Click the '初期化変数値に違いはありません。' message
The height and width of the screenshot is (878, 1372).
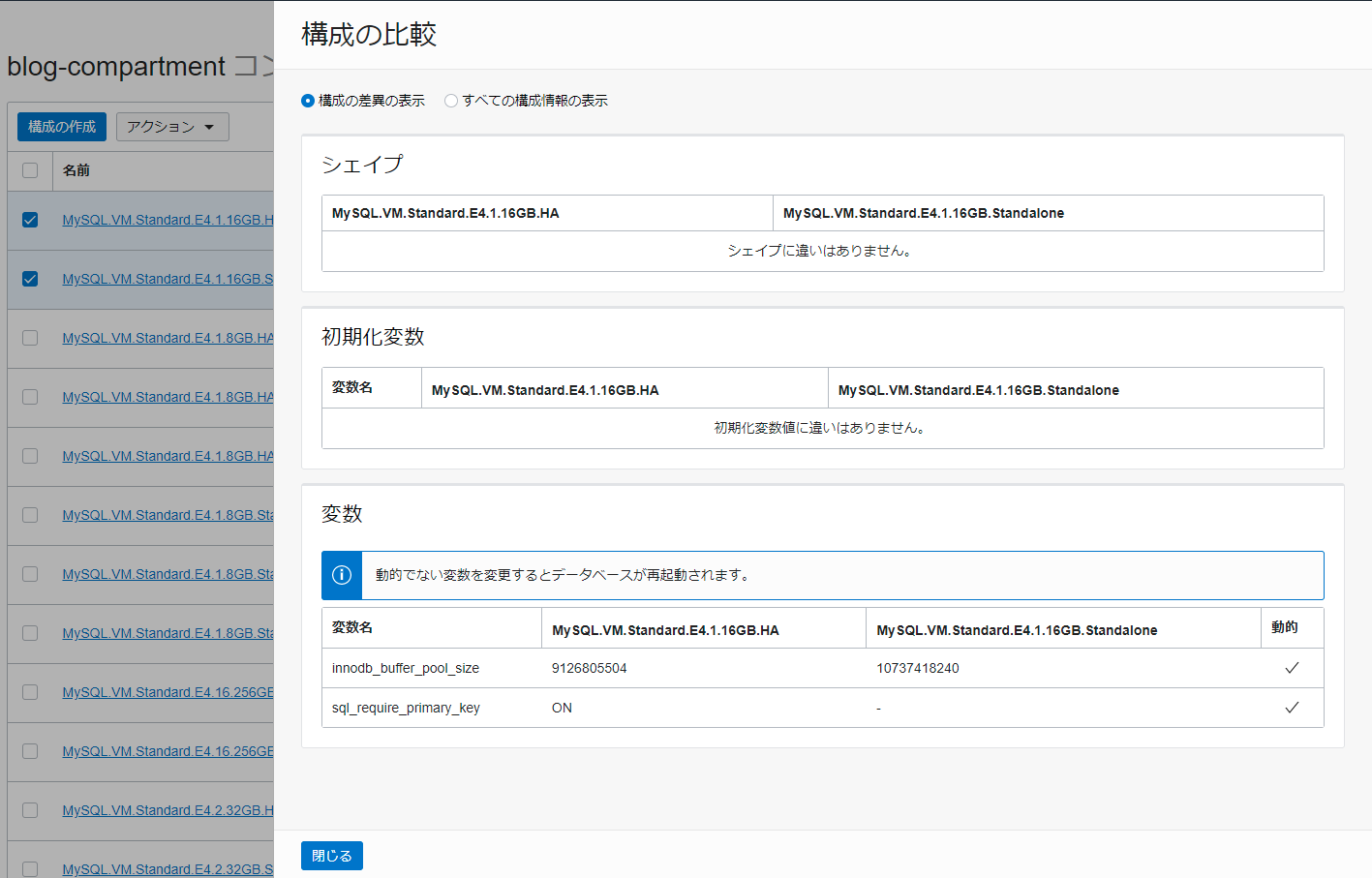[x=822, y=428]
